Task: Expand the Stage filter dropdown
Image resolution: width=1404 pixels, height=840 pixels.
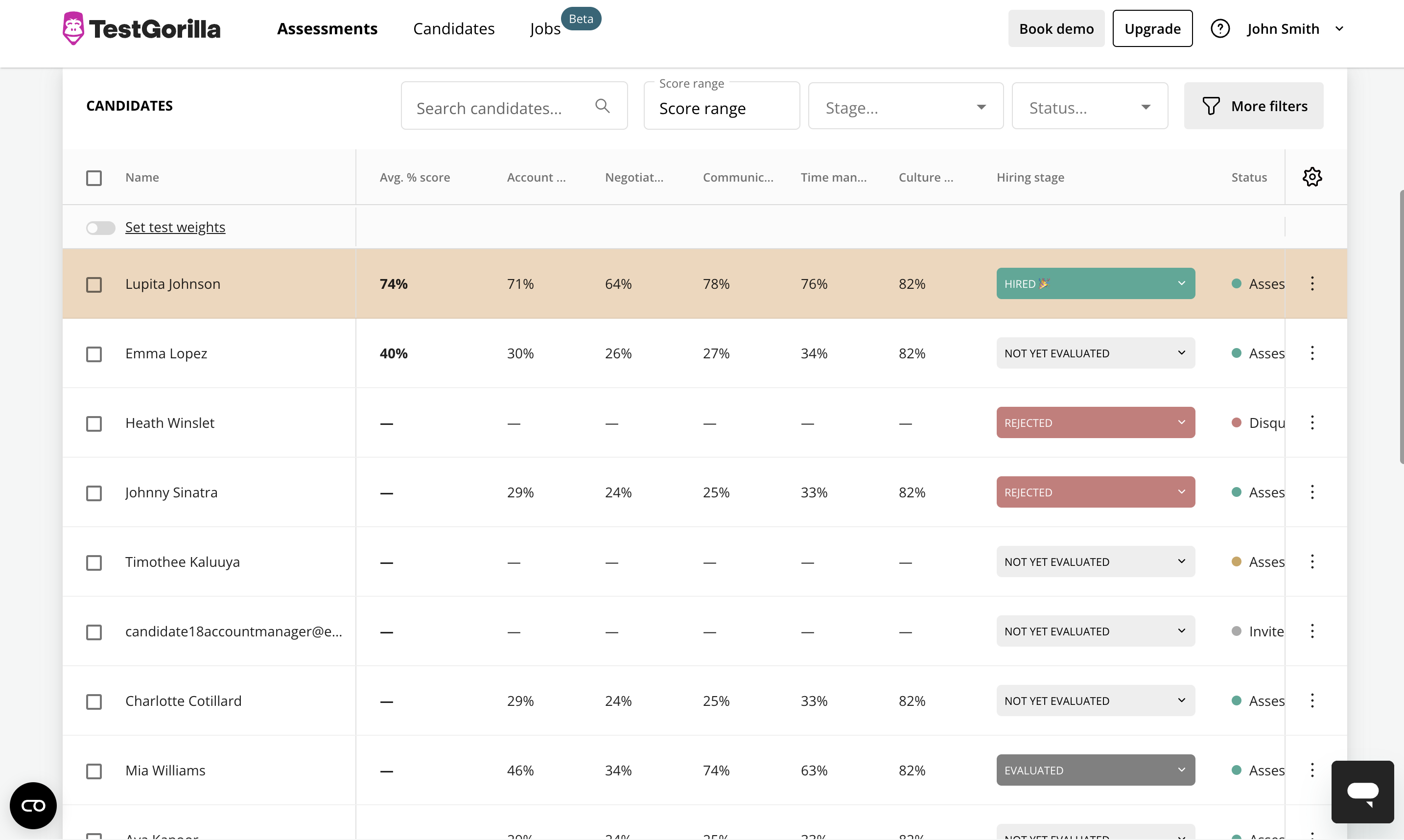Action: click(905, 106)
